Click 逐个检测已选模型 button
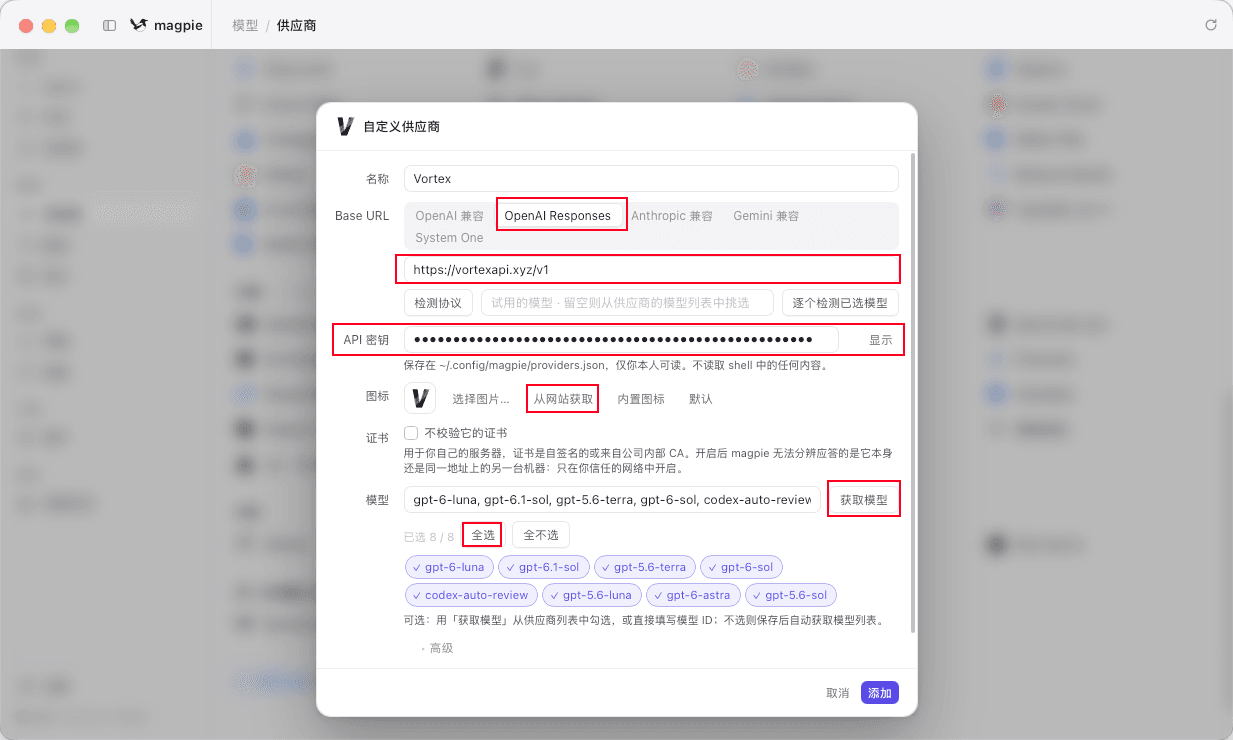 coord(840,303)
